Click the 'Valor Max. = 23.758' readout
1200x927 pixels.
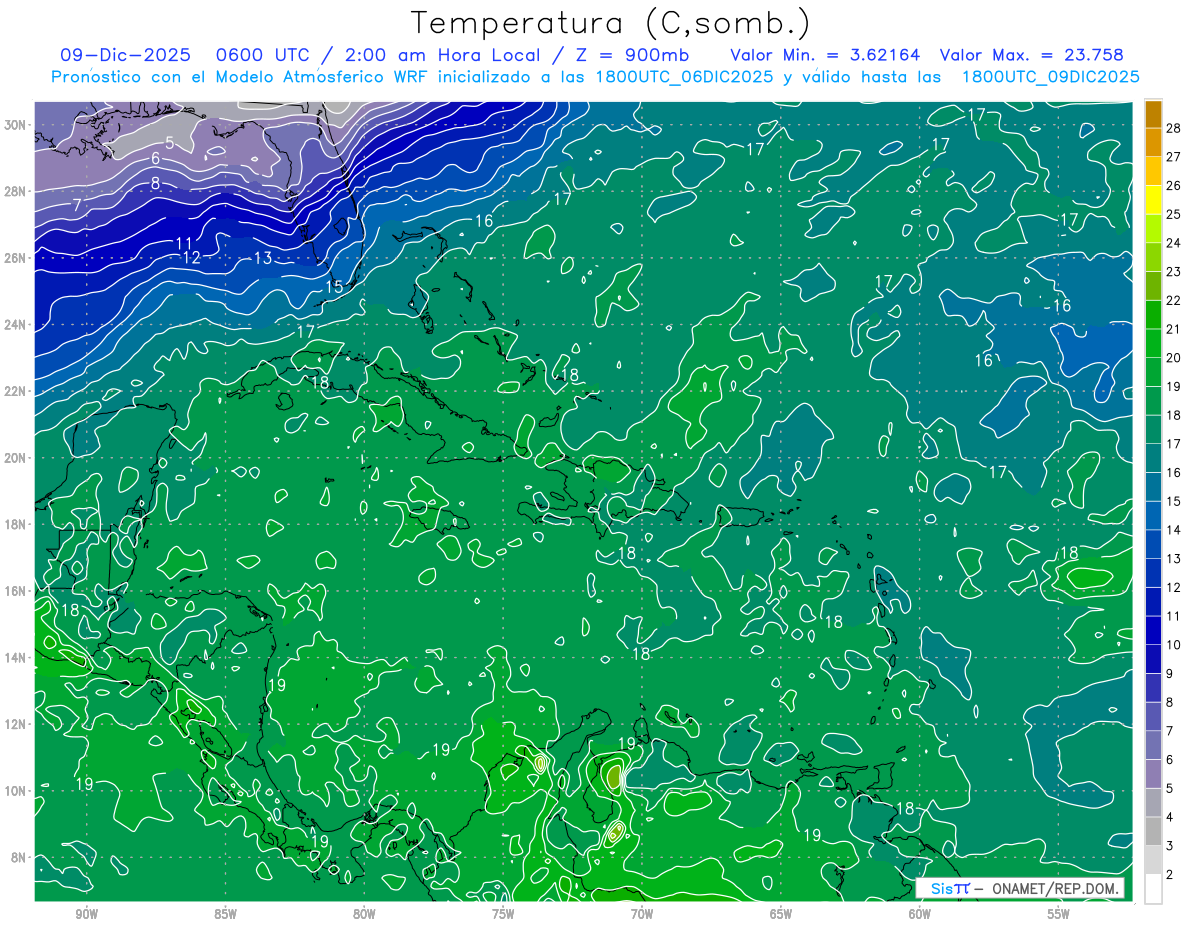pos(1031,55)
